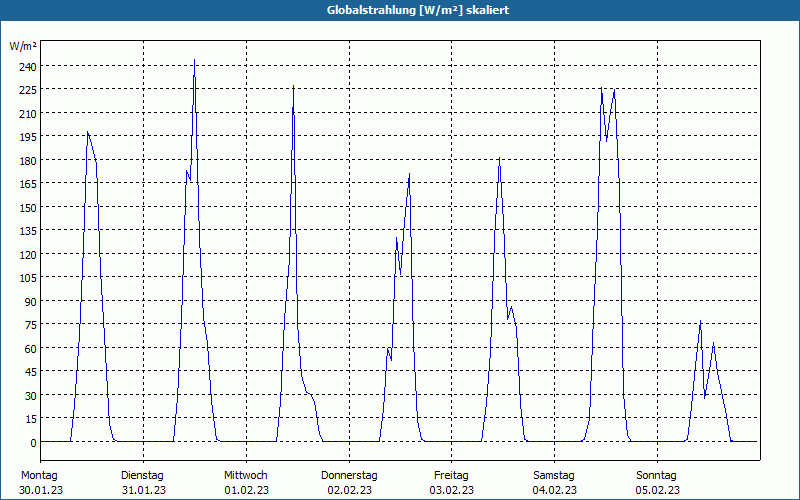Click Sunday's highest peak near 75
800x500 pixels.
coord(701,321)
